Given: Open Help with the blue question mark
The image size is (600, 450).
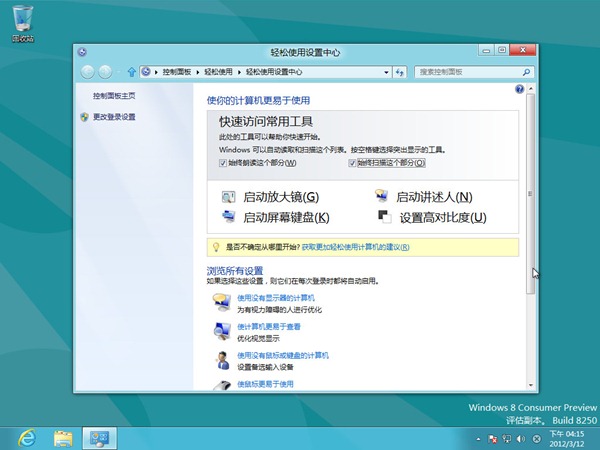Looking at the screenshot, I should click(x=519, y=89).
